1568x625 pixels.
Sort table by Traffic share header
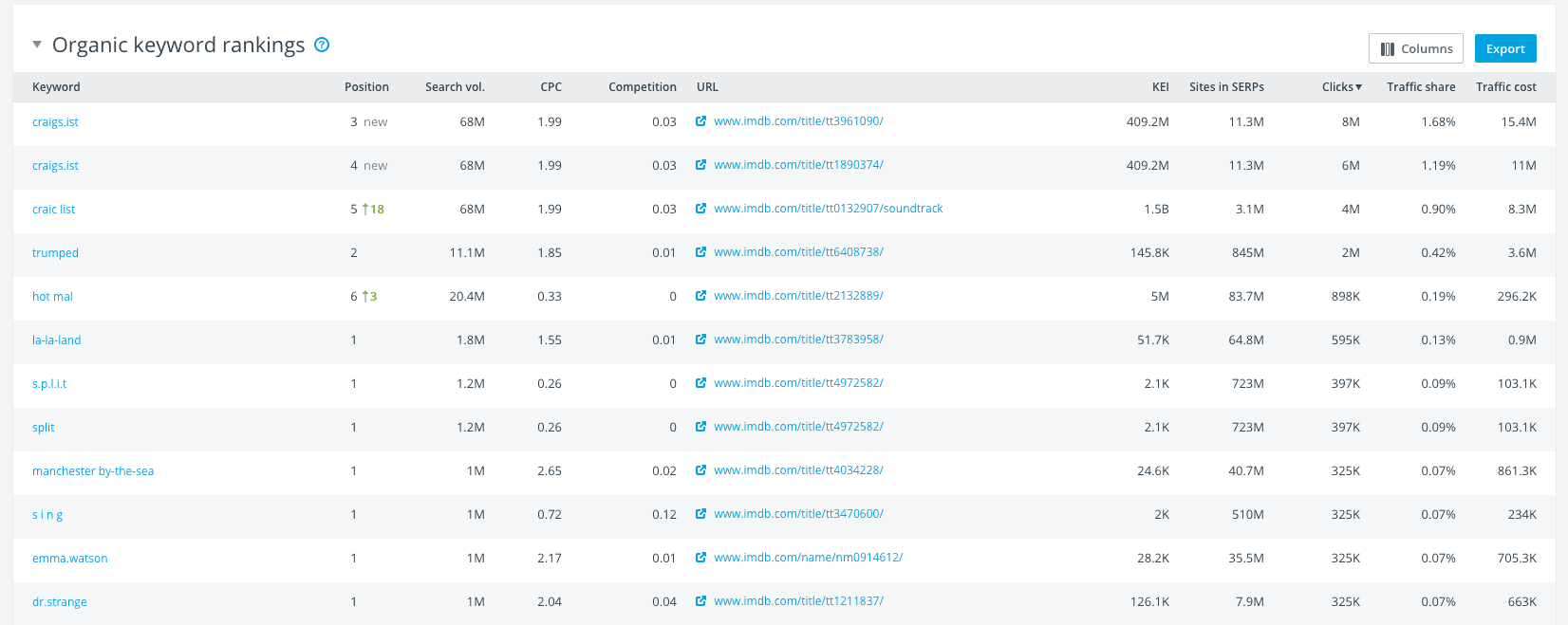pos(1421,86)
